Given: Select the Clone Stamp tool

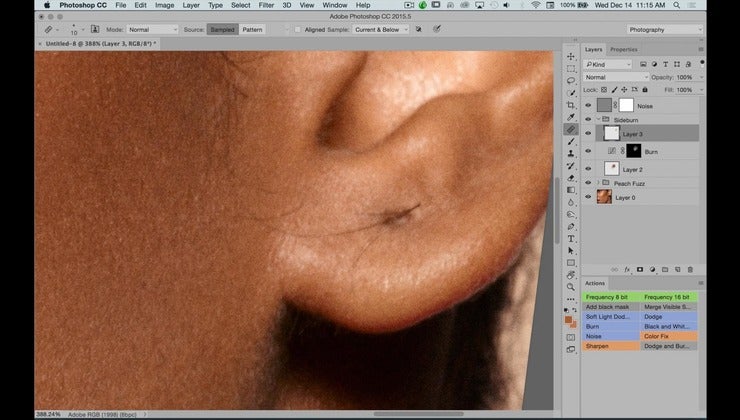Looking at the screenshot, I should click(571, 153).
